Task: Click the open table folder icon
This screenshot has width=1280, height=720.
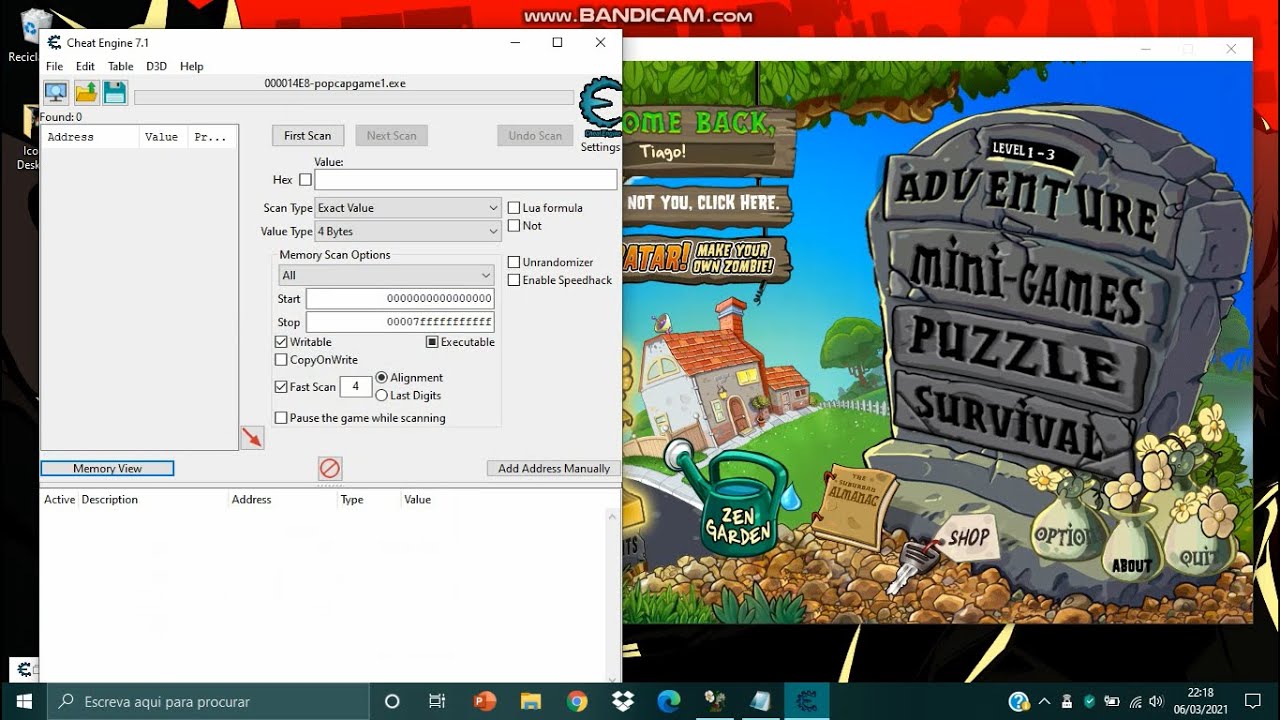Action: [86, 93]
